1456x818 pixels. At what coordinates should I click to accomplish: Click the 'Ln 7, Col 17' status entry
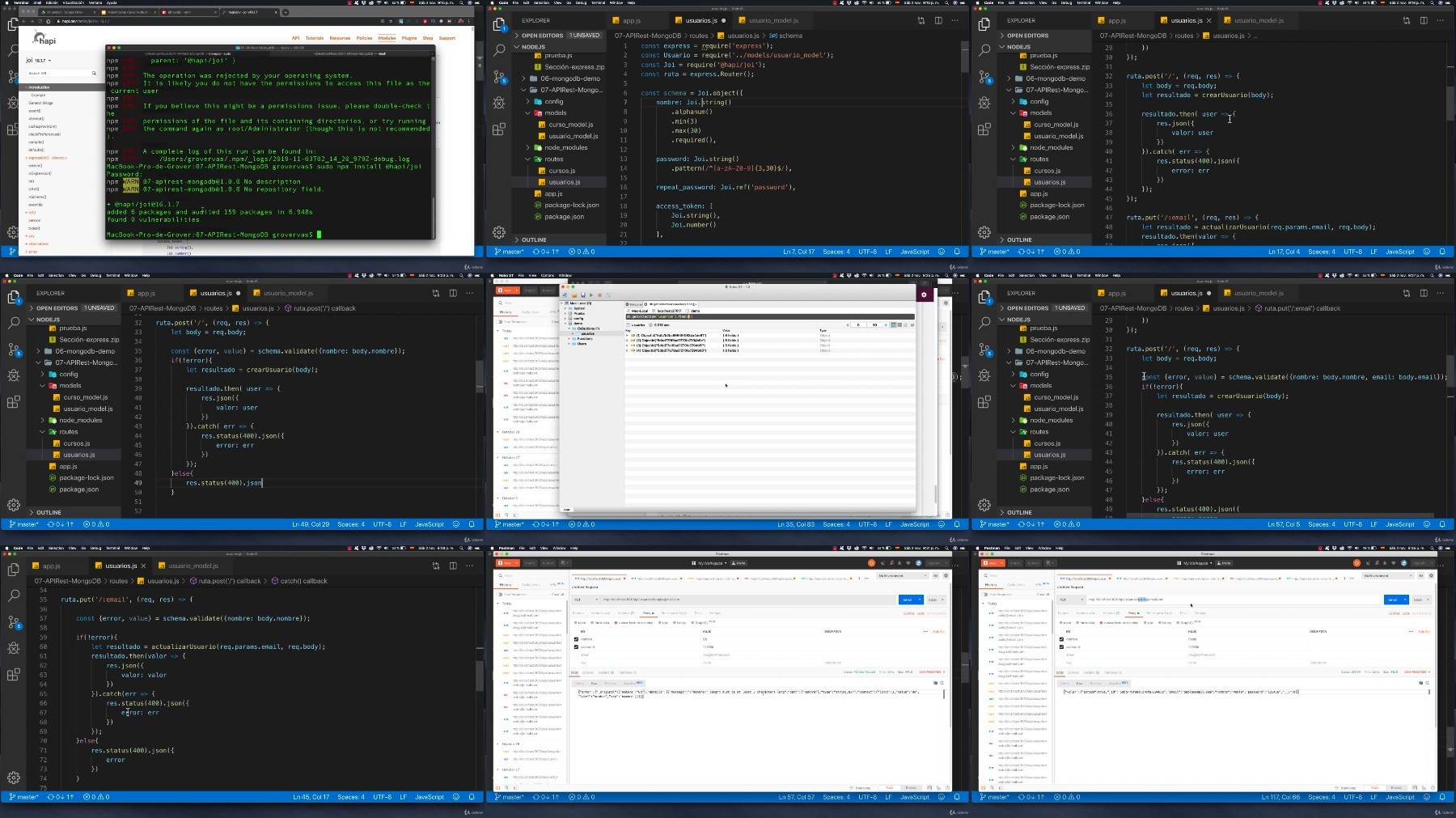[799, 252]
